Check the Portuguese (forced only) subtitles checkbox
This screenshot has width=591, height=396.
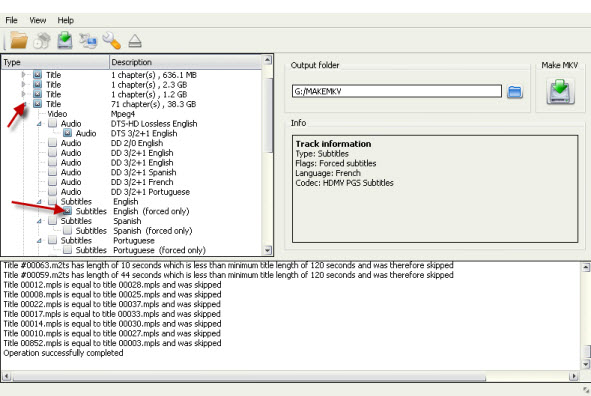pos(67,250)
